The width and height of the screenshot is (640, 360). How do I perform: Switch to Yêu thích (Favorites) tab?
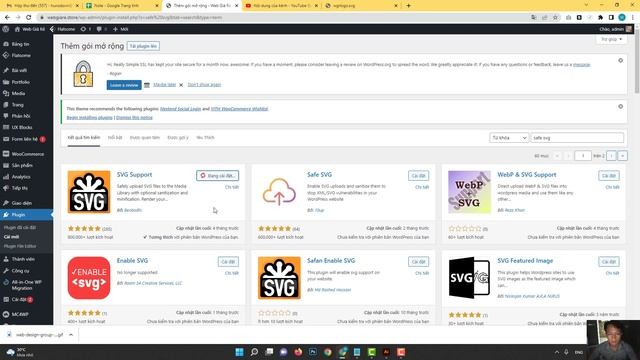205,138
